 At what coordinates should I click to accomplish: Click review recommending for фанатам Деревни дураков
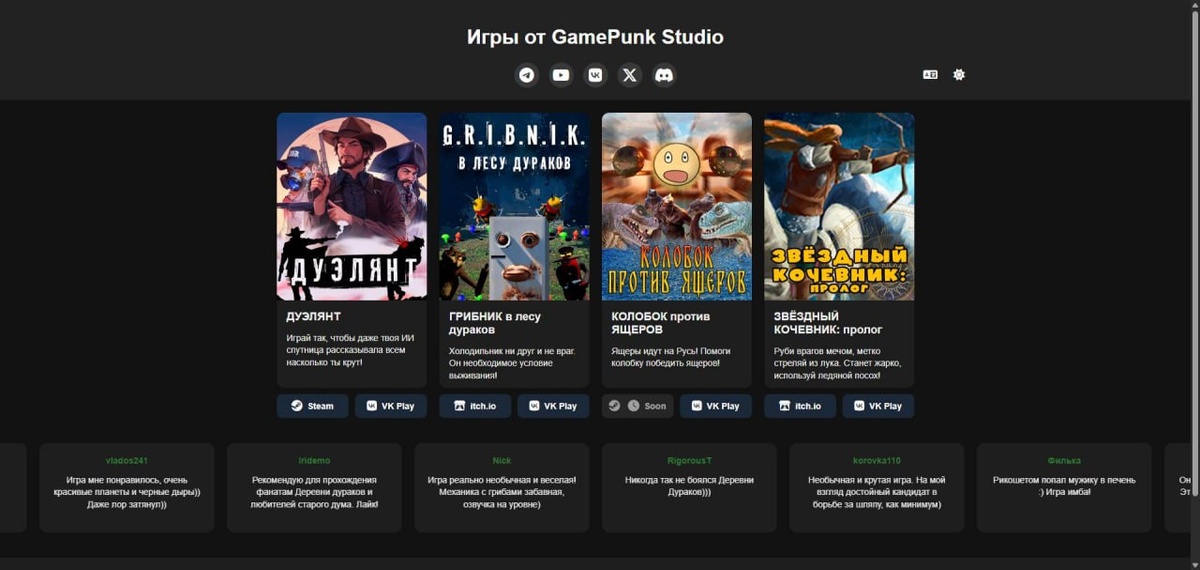tap(314, 492)
